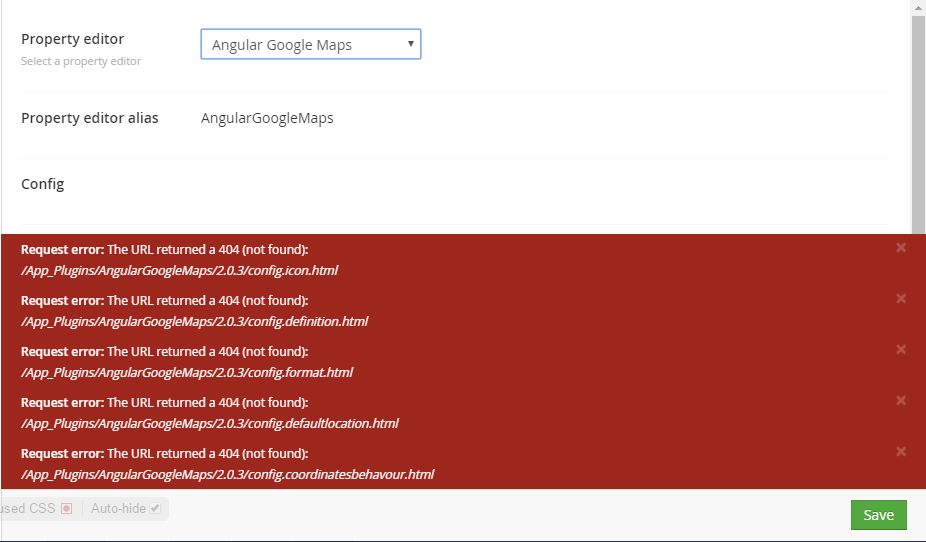Toggle the used CSS record indicator

(x=67, y=508)
